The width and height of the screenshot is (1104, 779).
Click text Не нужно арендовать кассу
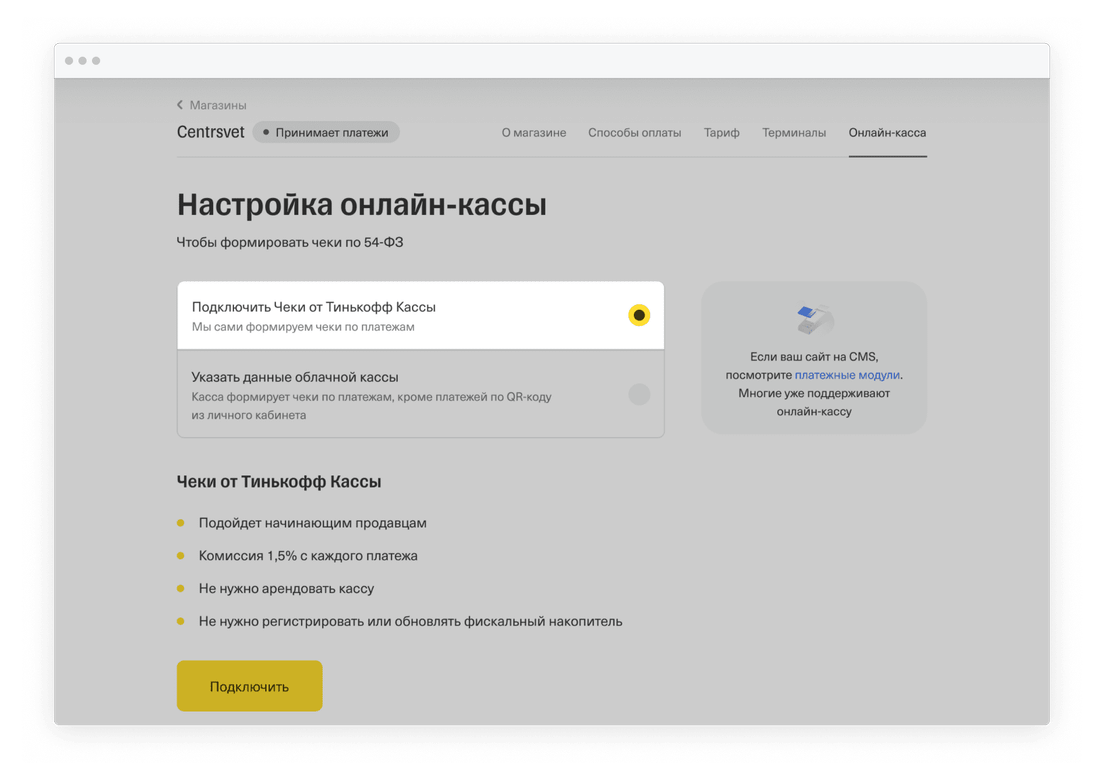pyautogui.click(x=286, y=588)
